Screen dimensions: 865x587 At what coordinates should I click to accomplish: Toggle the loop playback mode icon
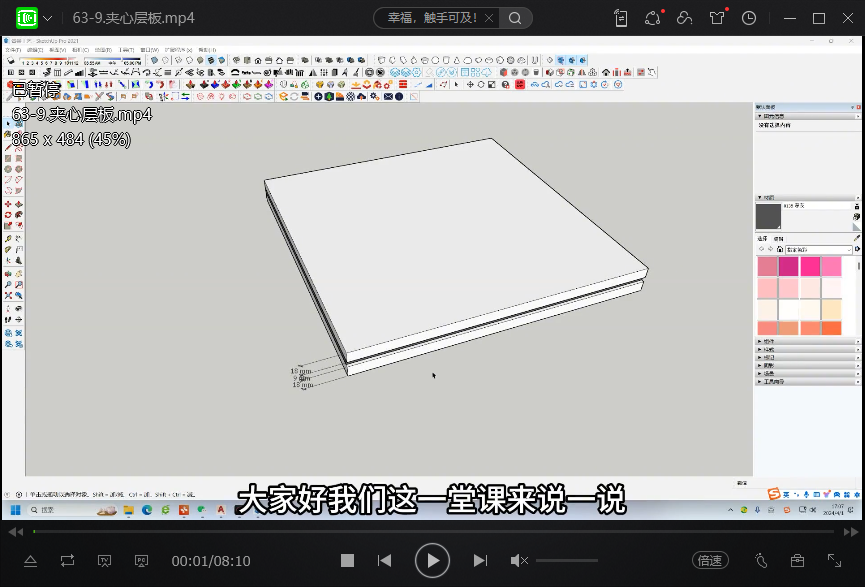(x=67, y=561)
